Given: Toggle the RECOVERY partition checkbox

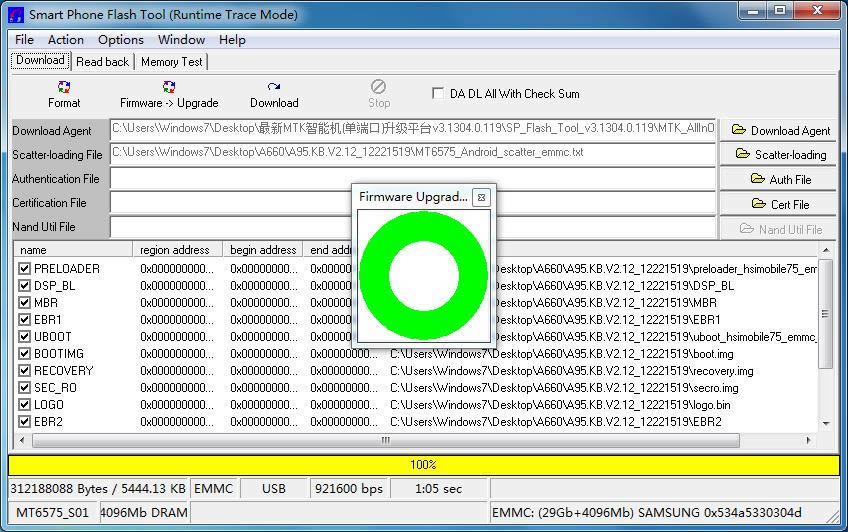Looking at the screenshot, I should coord(25,371).
